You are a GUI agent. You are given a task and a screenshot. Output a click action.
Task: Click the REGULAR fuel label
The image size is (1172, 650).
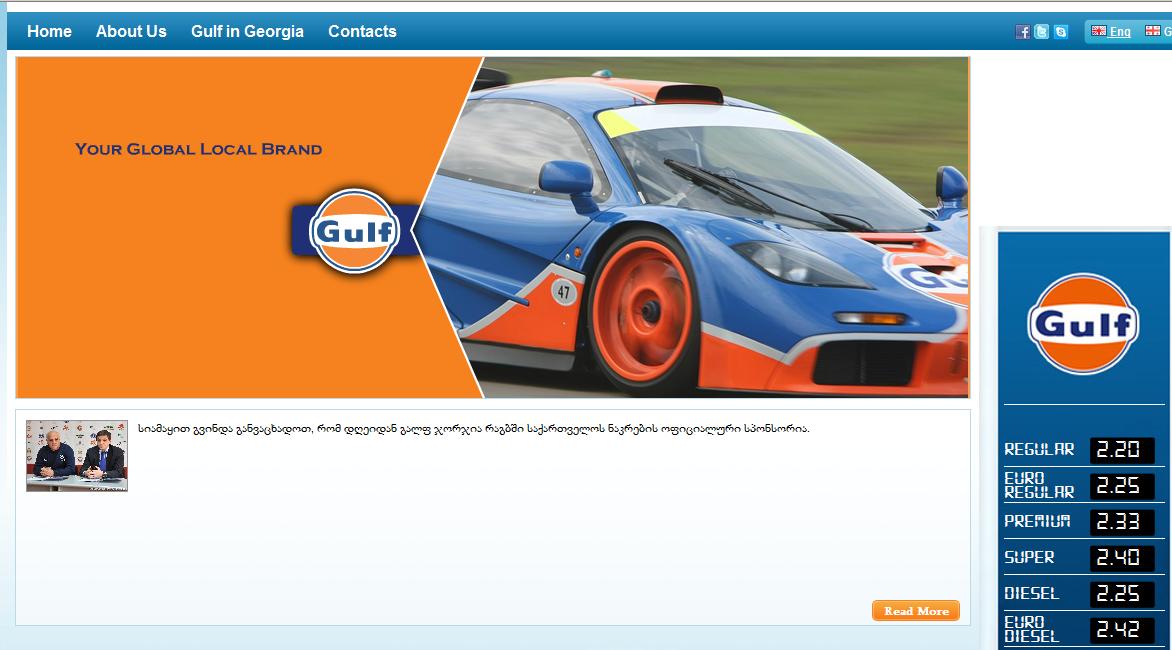tap(1039, 449)
